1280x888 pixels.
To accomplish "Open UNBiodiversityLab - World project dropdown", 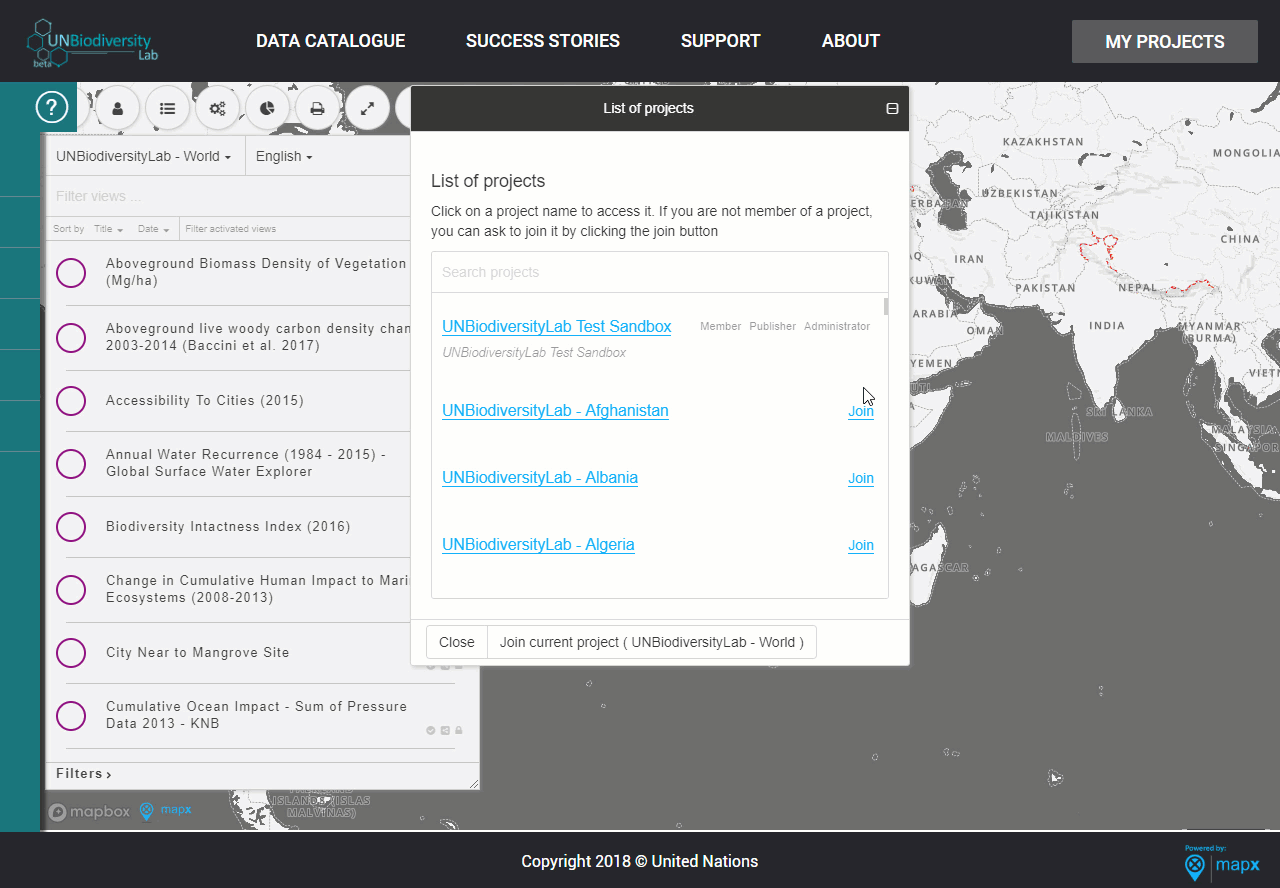I will point(144,156).
